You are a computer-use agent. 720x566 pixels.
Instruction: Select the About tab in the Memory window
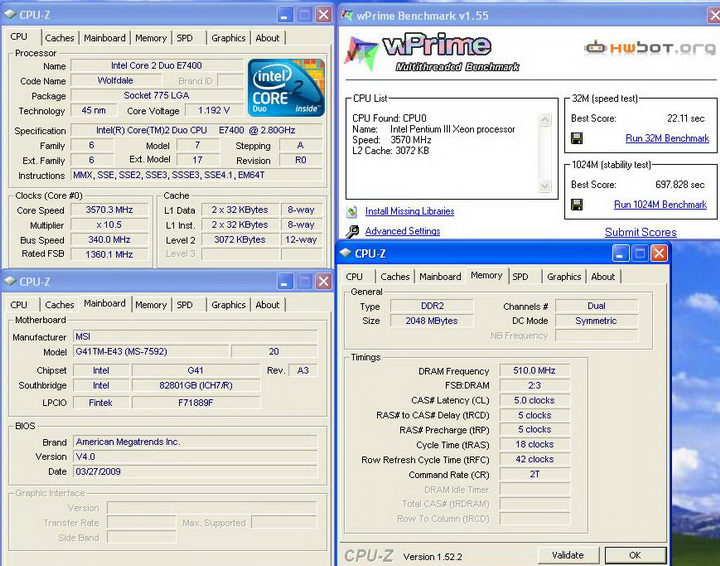[x=603, y=277]
